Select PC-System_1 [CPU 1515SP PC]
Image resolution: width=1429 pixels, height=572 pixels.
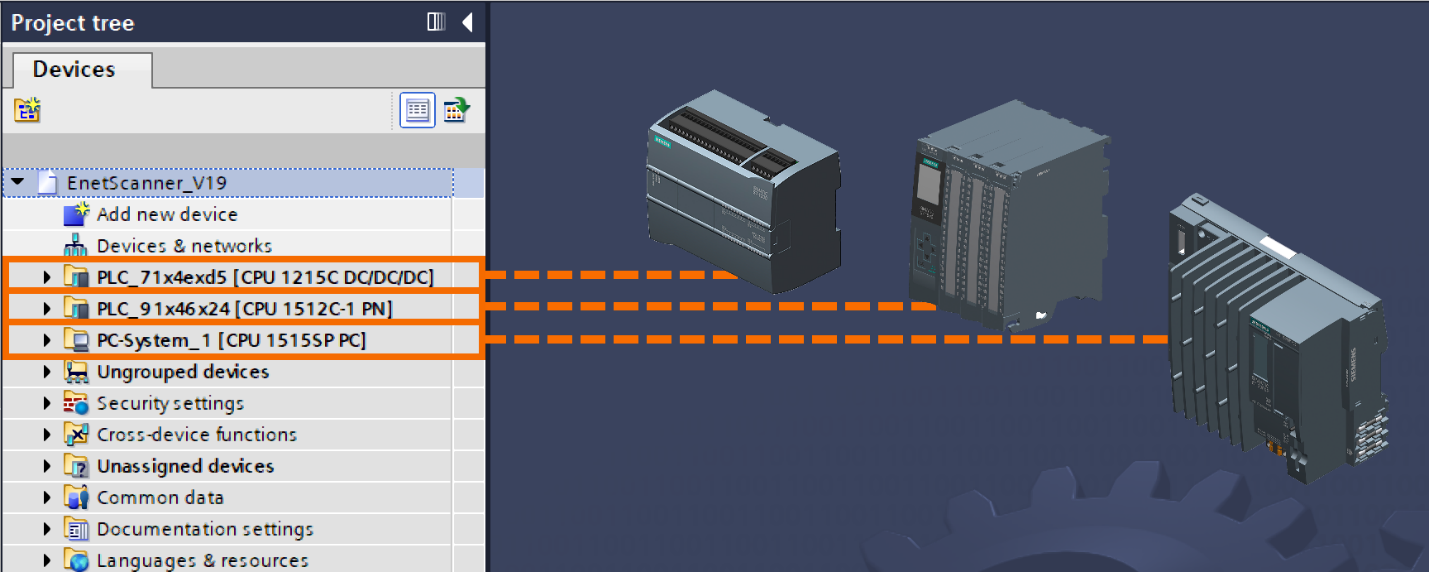tap(232, 341)
